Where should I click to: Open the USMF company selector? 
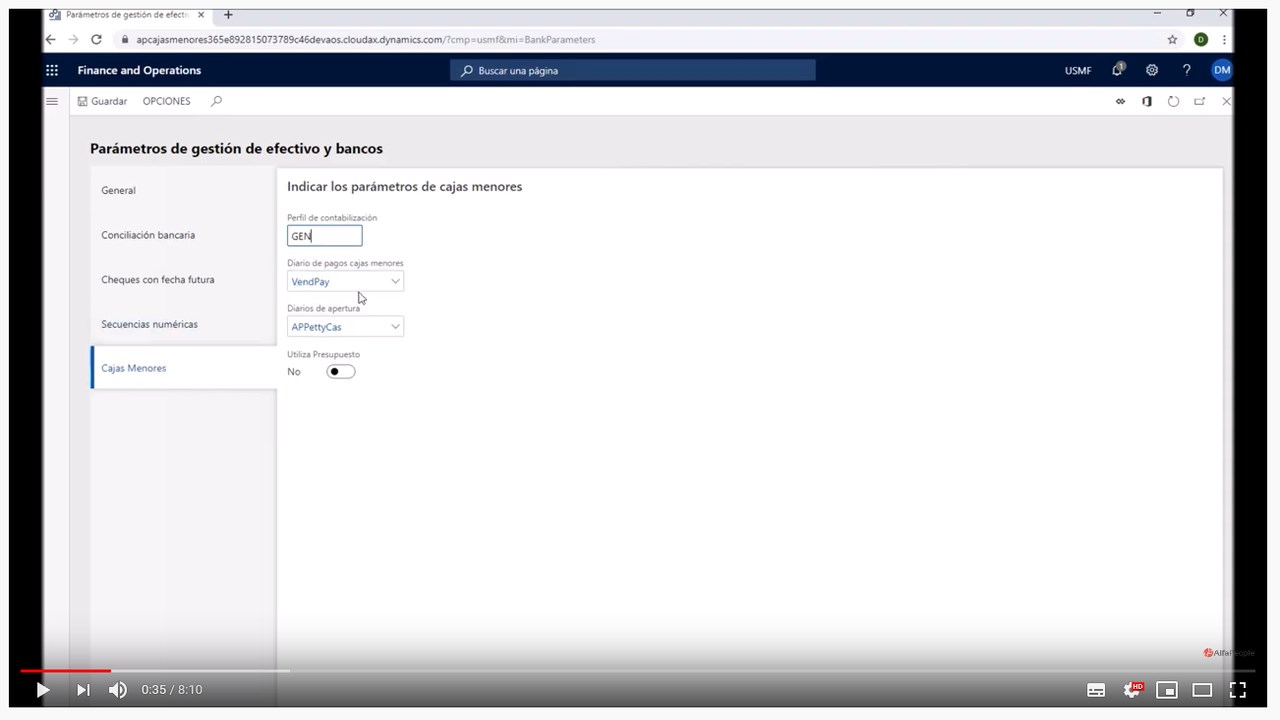pos(1078,70)
